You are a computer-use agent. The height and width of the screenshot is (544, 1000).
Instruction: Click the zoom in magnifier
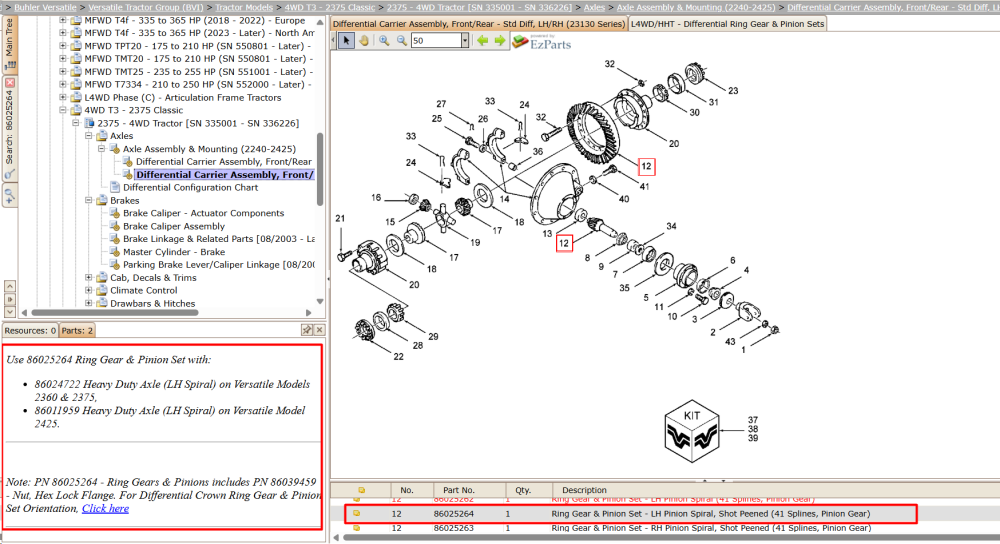click(384, 41)
